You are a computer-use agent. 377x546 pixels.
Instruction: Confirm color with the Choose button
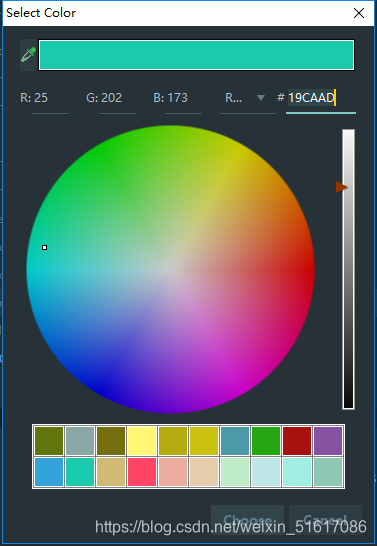click(x=248, y=520)
